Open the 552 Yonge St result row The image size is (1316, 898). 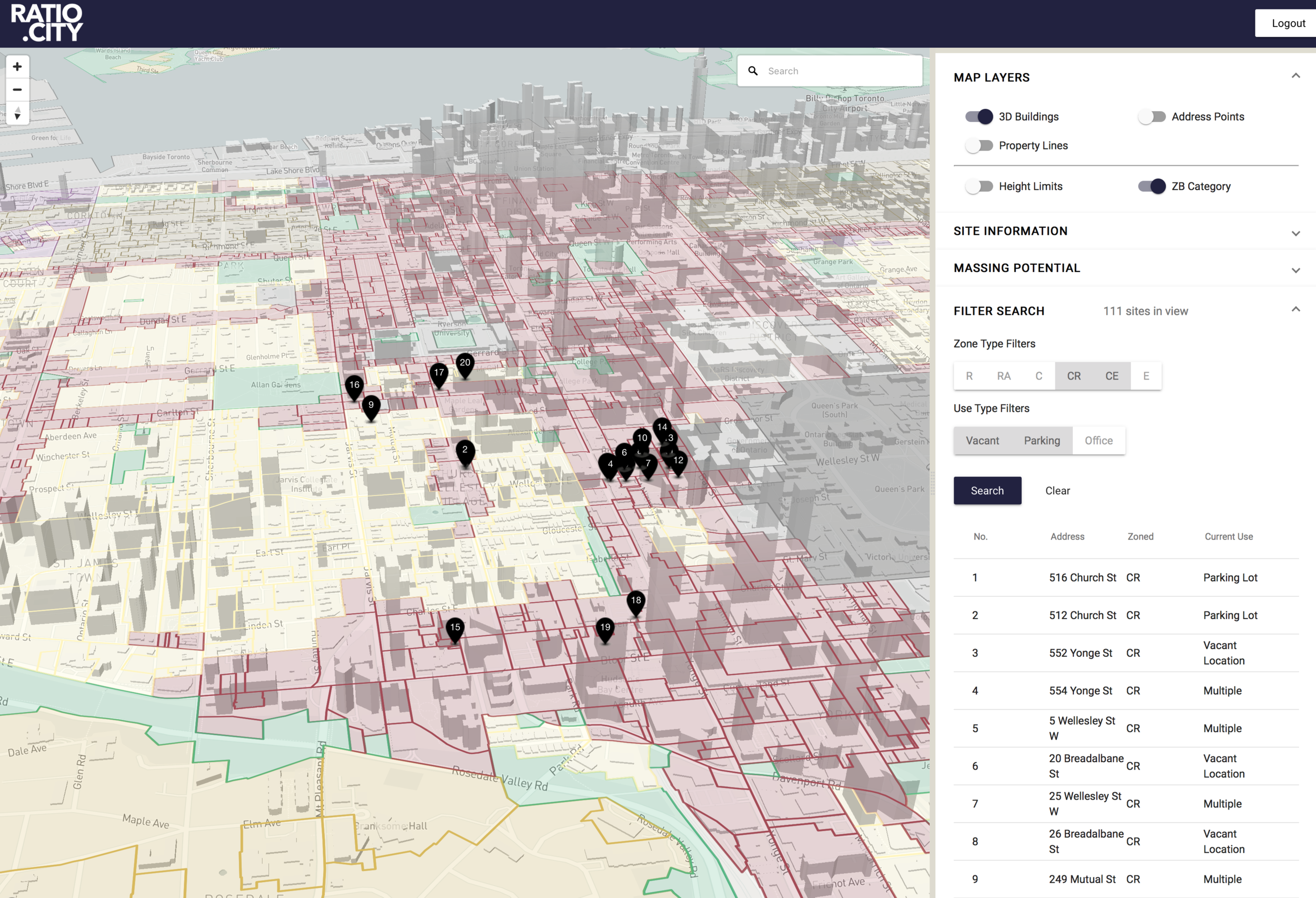pyautogui.click(x=1126, y=653)
